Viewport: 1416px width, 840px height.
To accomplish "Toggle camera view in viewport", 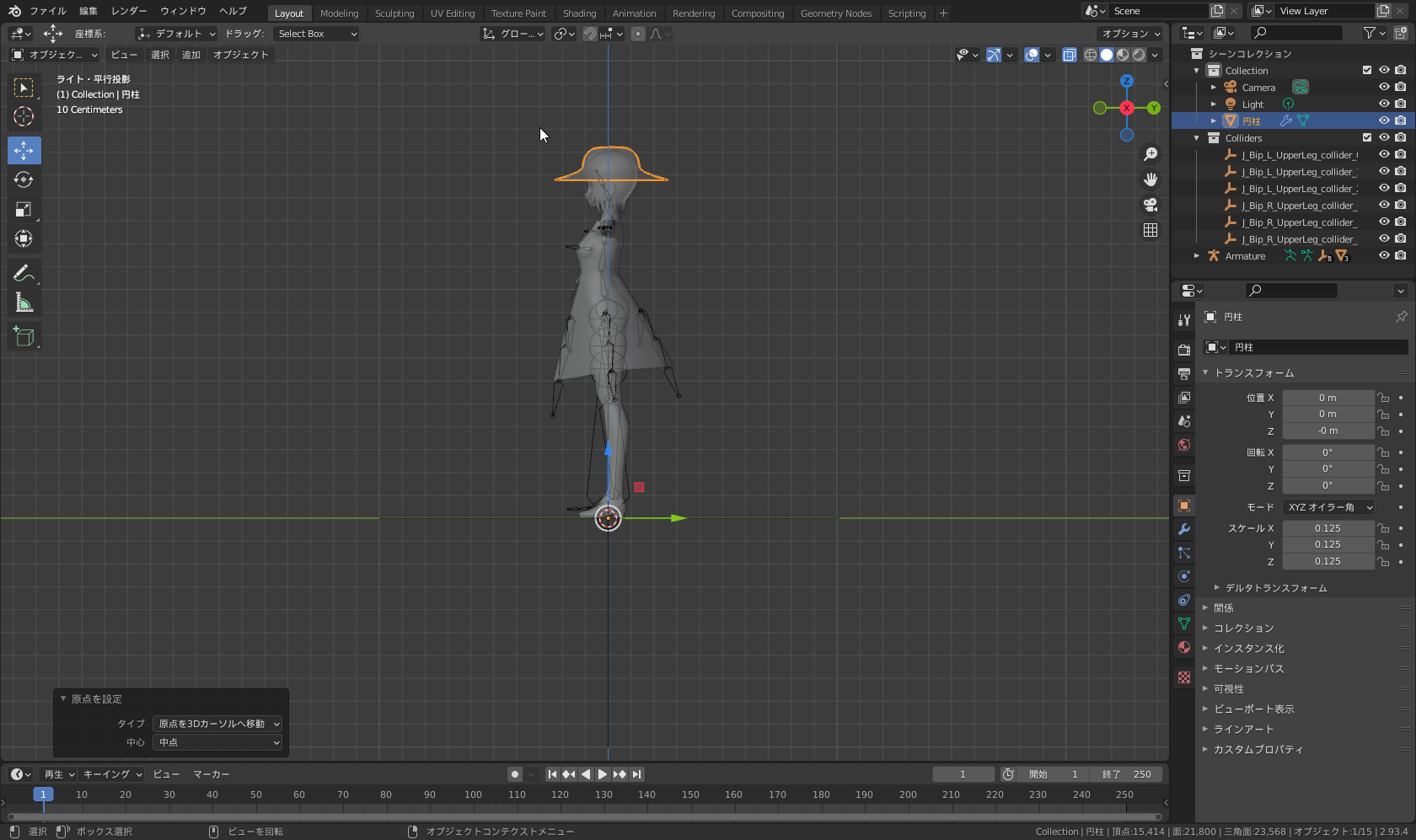I will pos(1150,205).
